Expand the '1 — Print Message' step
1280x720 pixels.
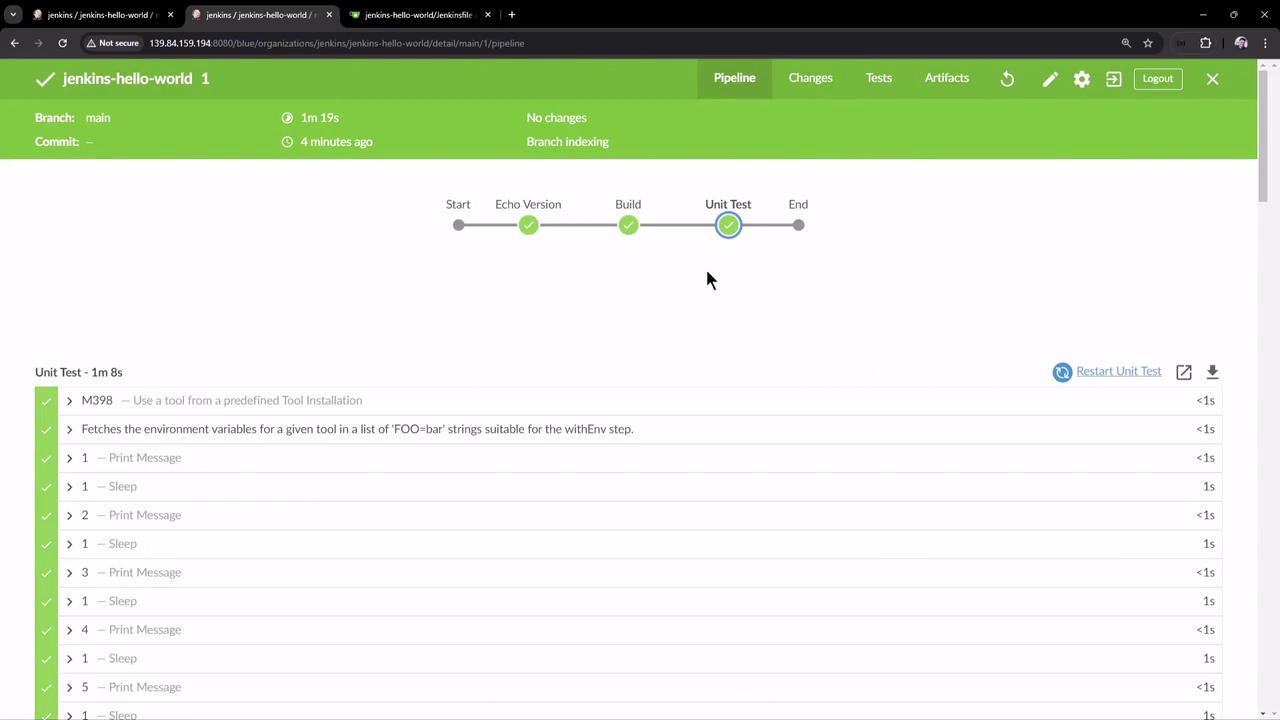click(x=70, y=458)
